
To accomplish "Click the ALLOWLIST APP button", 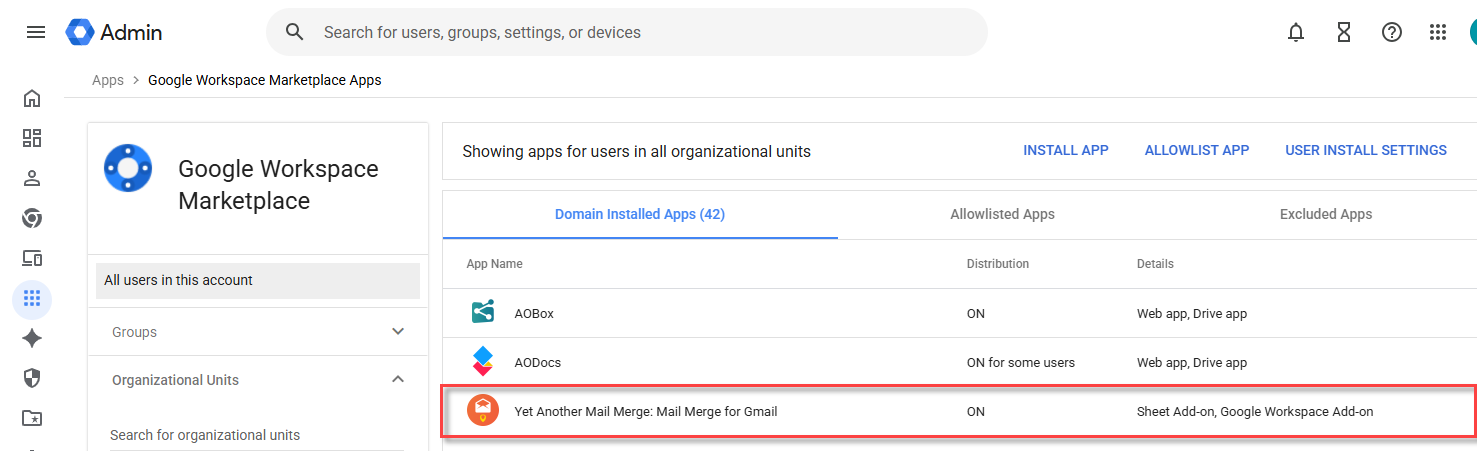I will (1197, 150).
